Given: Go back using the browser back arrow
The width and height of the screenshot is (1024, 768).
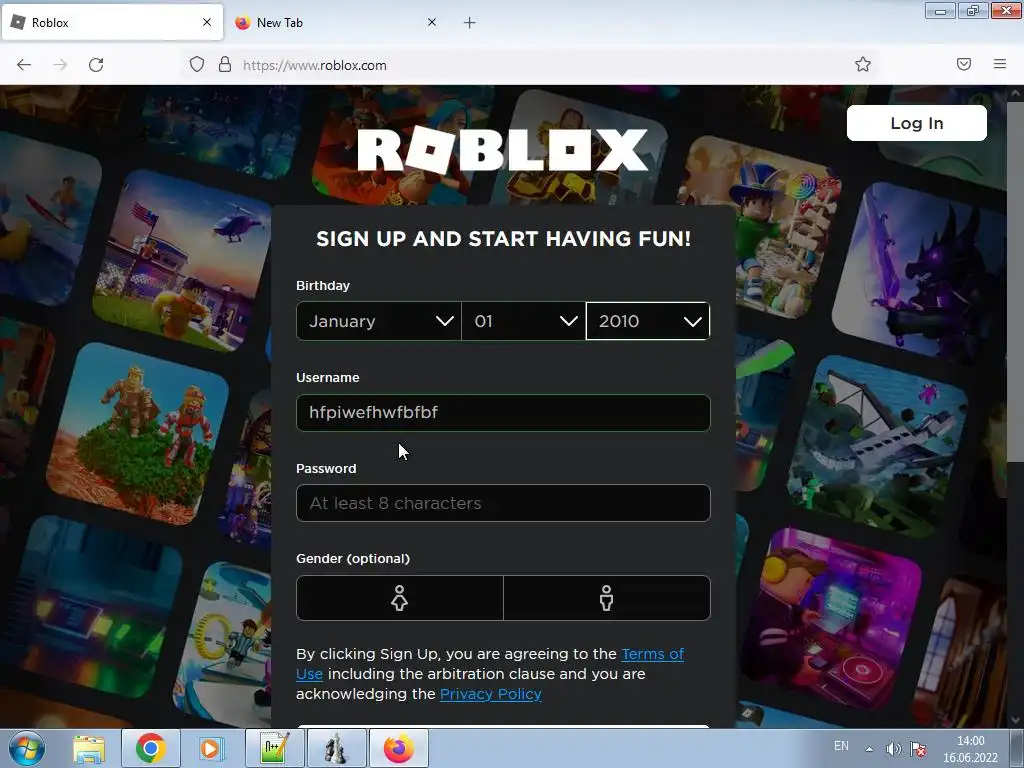Looking at the screenshot, I should pyautogui.click(x=24, y=65).
